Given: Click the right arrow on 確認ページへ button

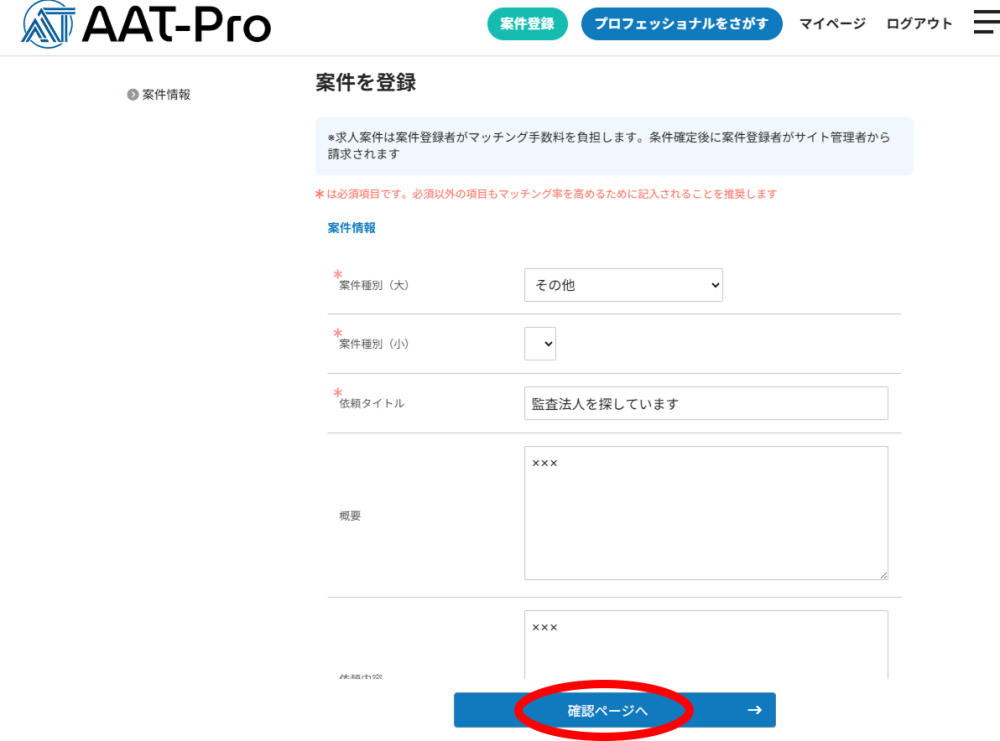Looking at the screenshot, I should click(x=754, y=710).
